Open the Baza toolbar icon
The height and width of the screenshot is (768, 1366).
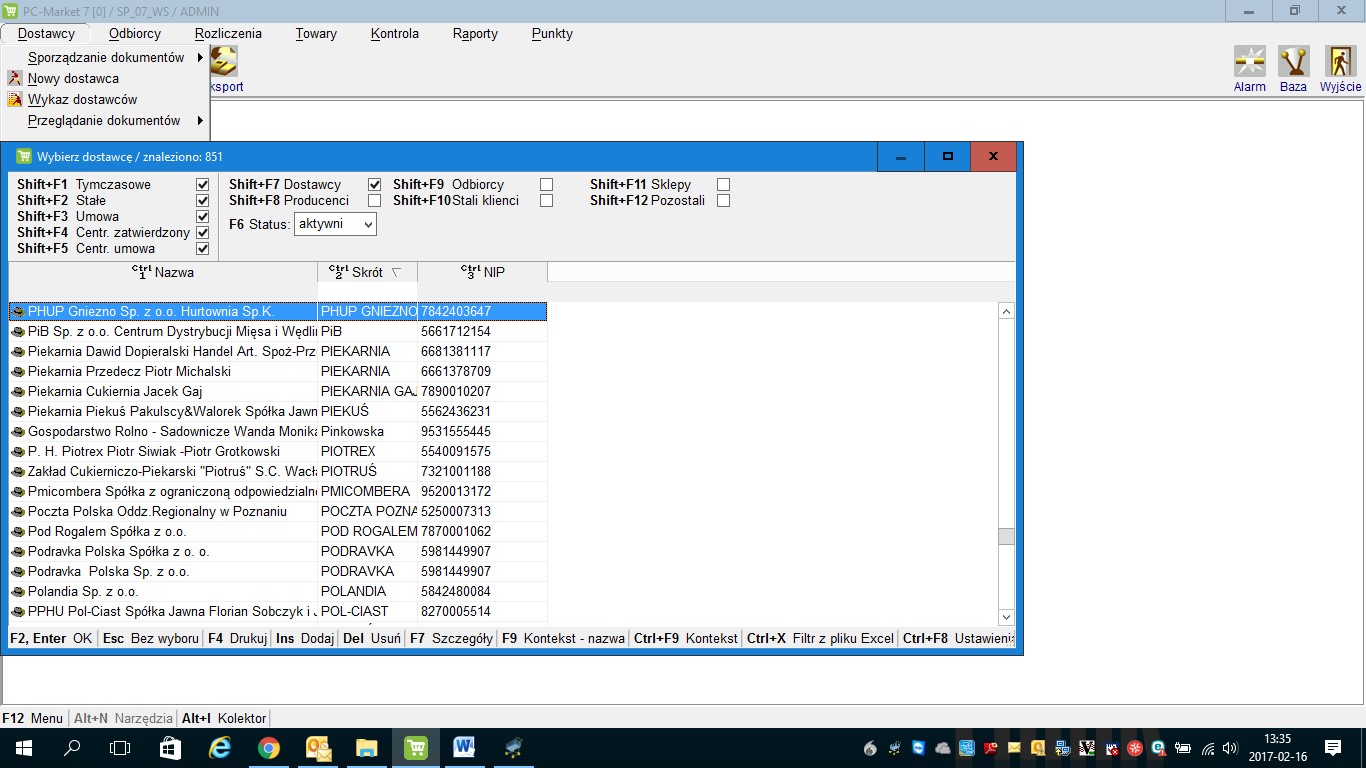coord(1293,62)
